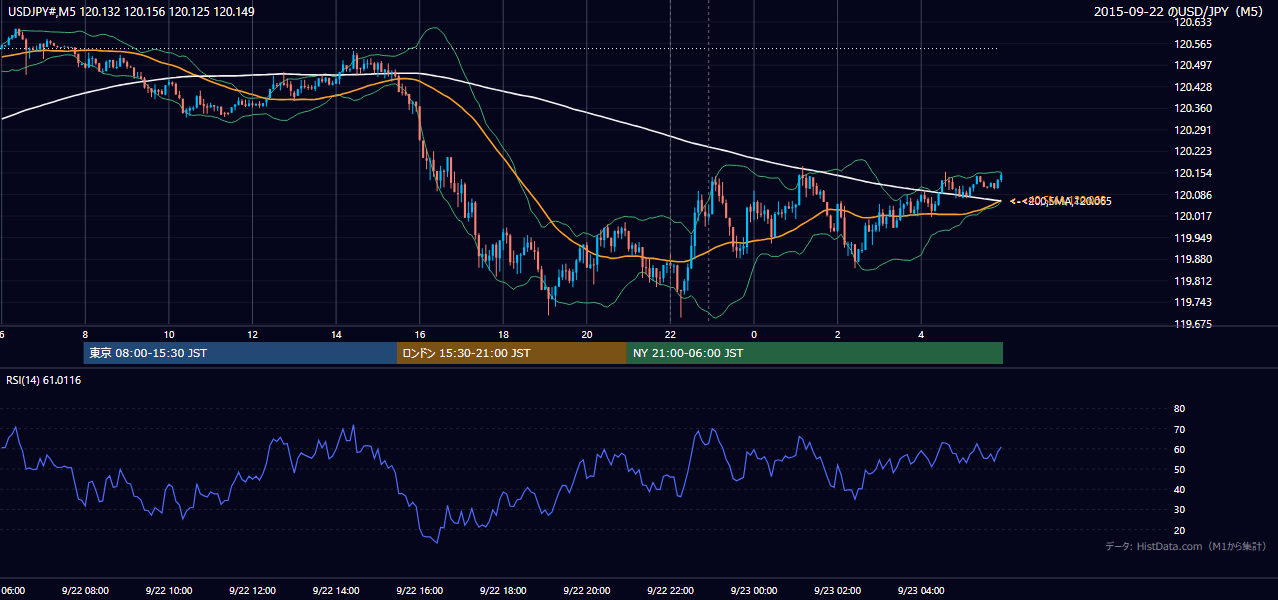This screenshot has width=1278, height=600.
Task: Click price axis label 120.223
Action: (x=1194, y=151)
